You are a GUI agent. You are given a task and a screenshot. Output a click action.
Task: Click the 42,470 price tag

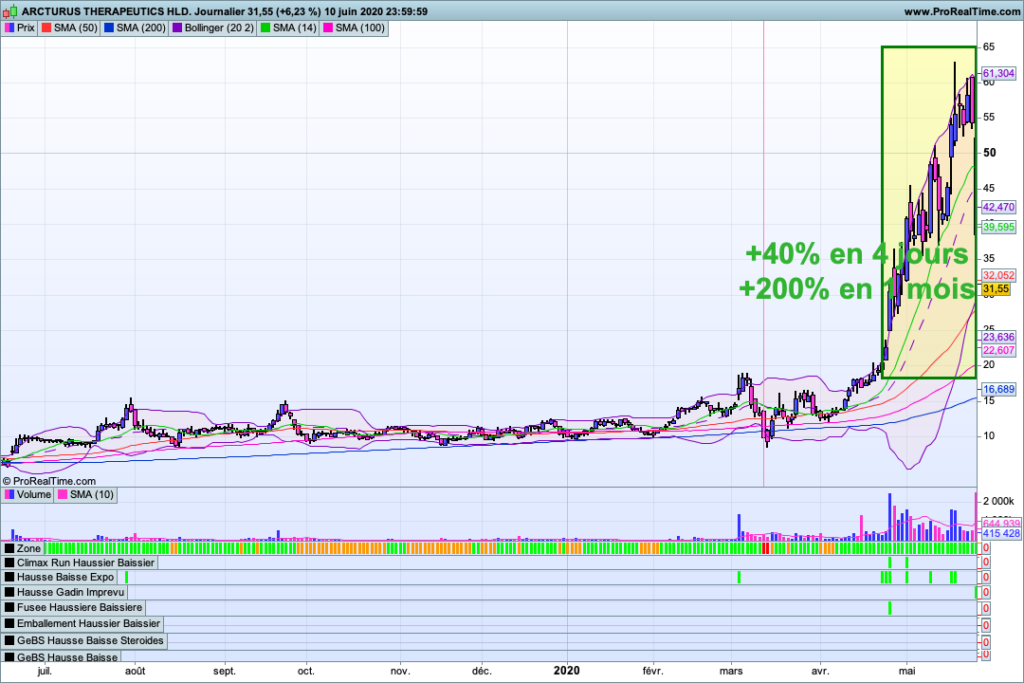click(999, 207)
